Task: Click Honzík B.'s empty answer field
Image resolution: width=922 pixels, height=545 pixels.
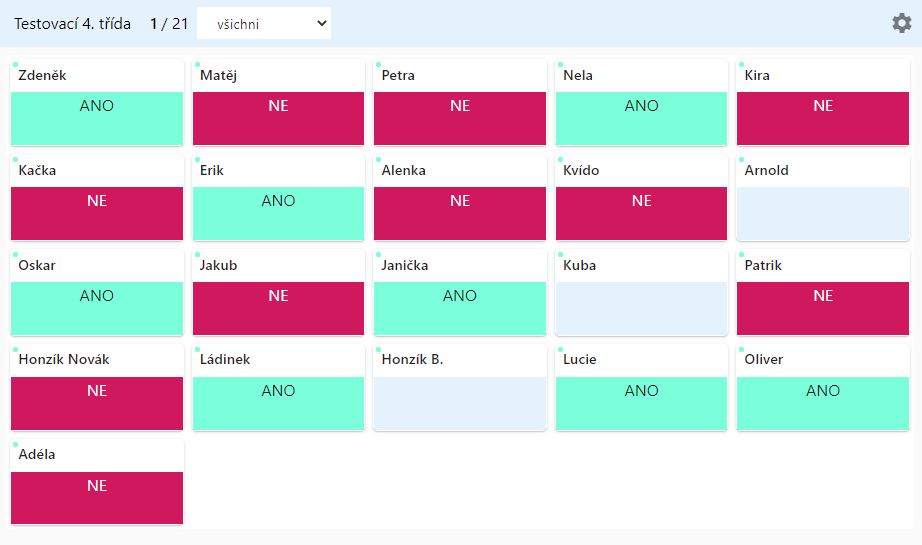Action: 460,403
